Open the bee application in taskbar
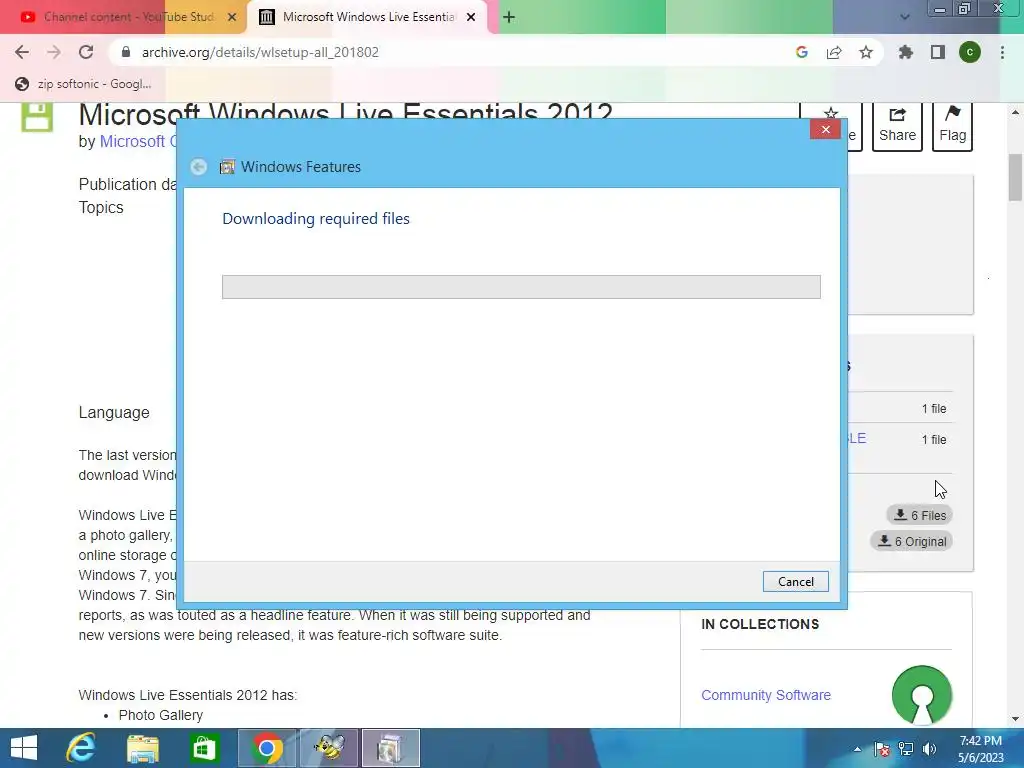Viewport: 1024px width, 768px height. (x=329, y=748)
